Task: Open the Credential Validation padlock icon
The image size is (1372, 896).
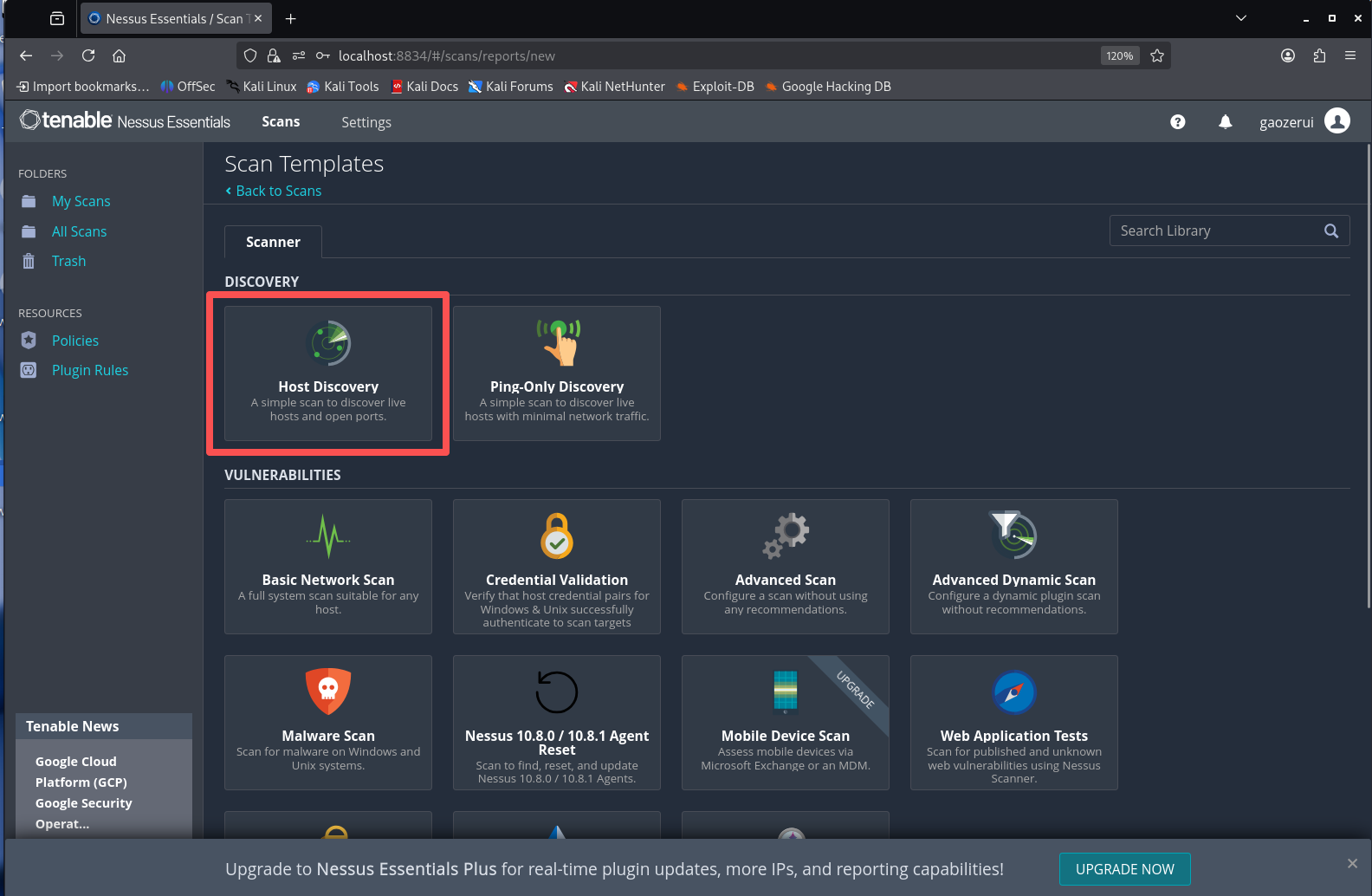Action: [557, 536]
